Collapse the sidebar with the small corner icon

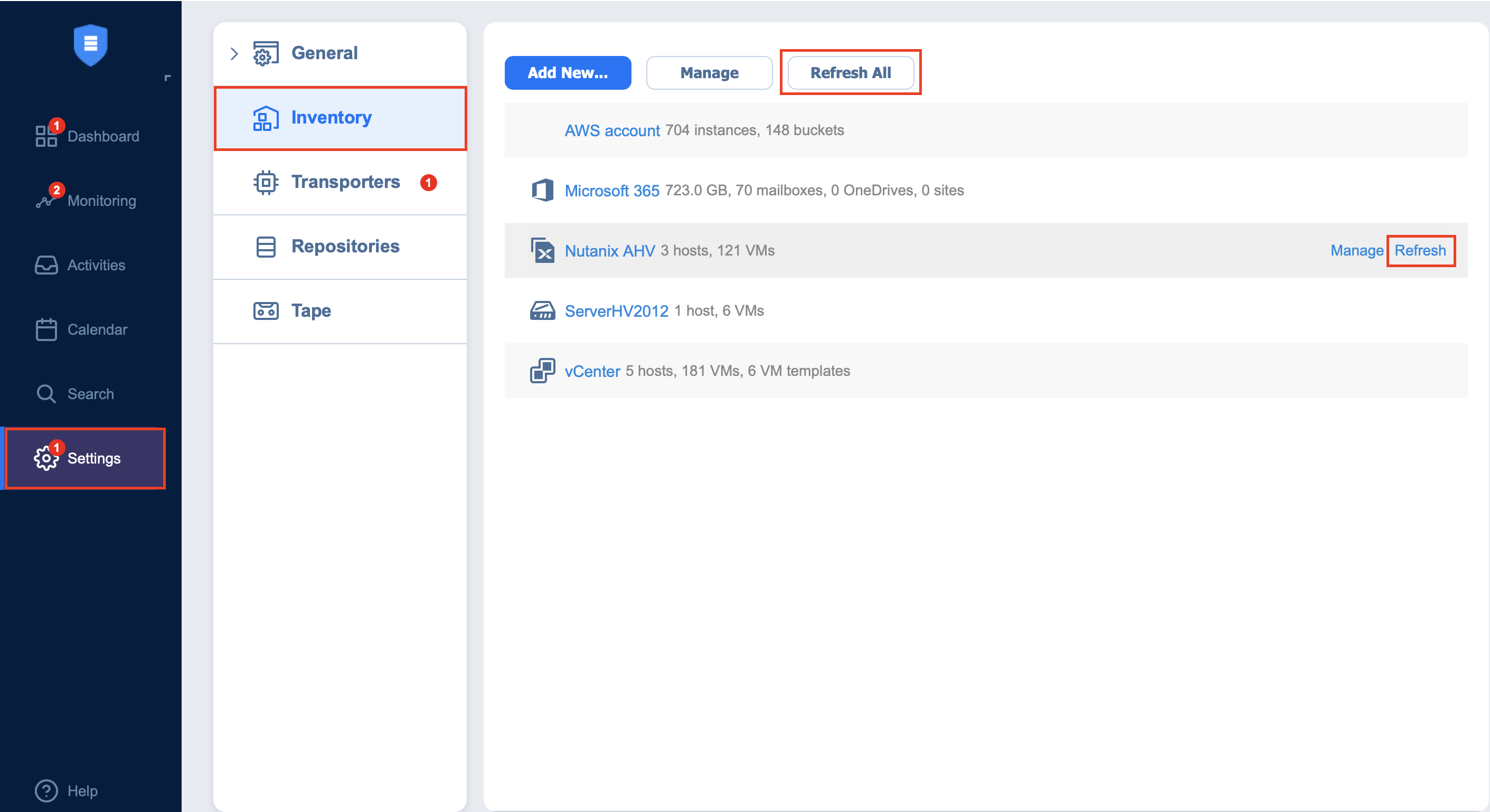tap(168, 78)
